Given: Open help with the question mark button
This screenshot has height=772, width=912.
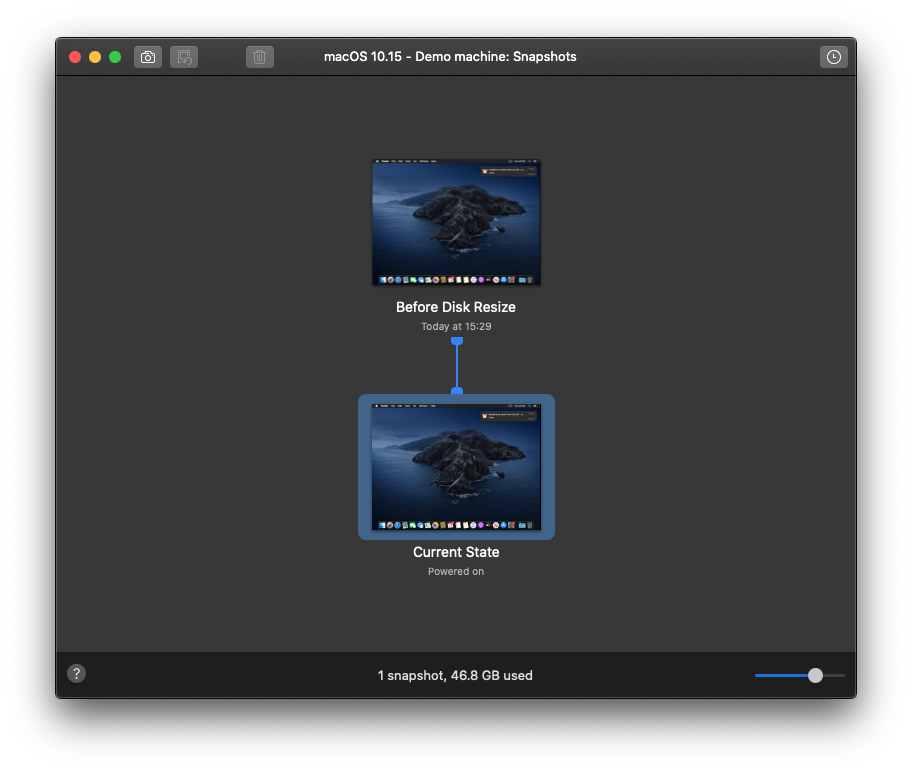Looking at the screenshot, I should [76, 674].
